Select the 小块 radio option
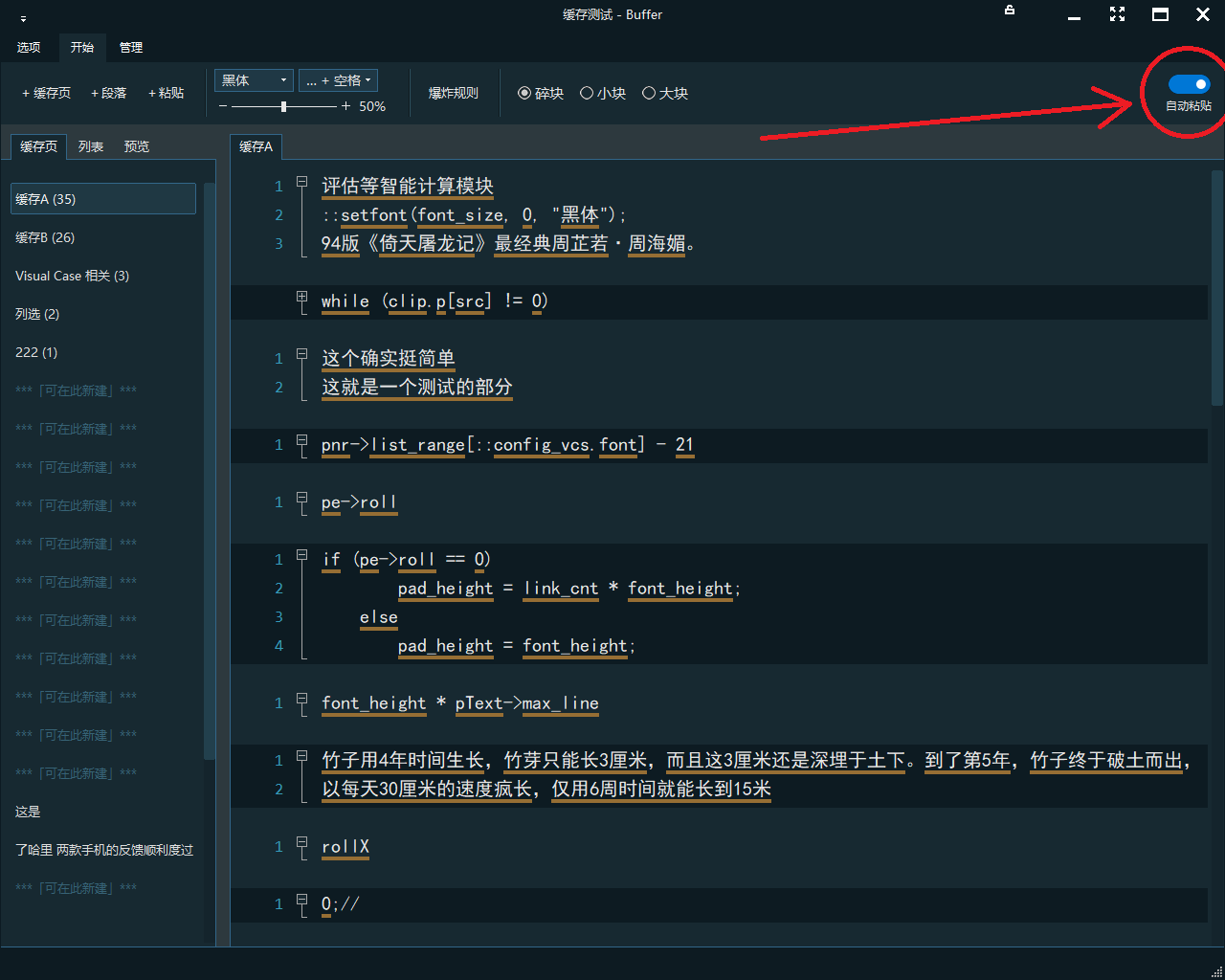 (587, 93)
